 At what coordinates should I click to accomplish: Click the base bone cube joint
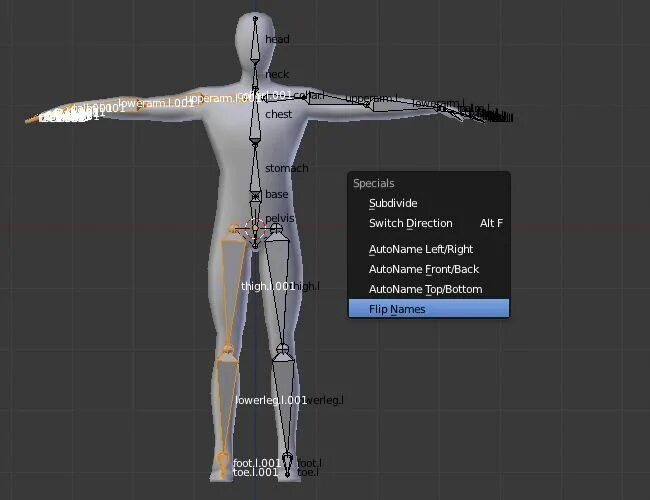click(256, 197)
